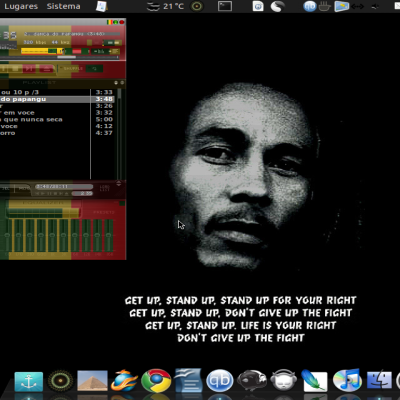Viewport: 400px width, 400px height.
Task: Toggle the SHUFFLE button in the player
Action: [x=71, y=68]
